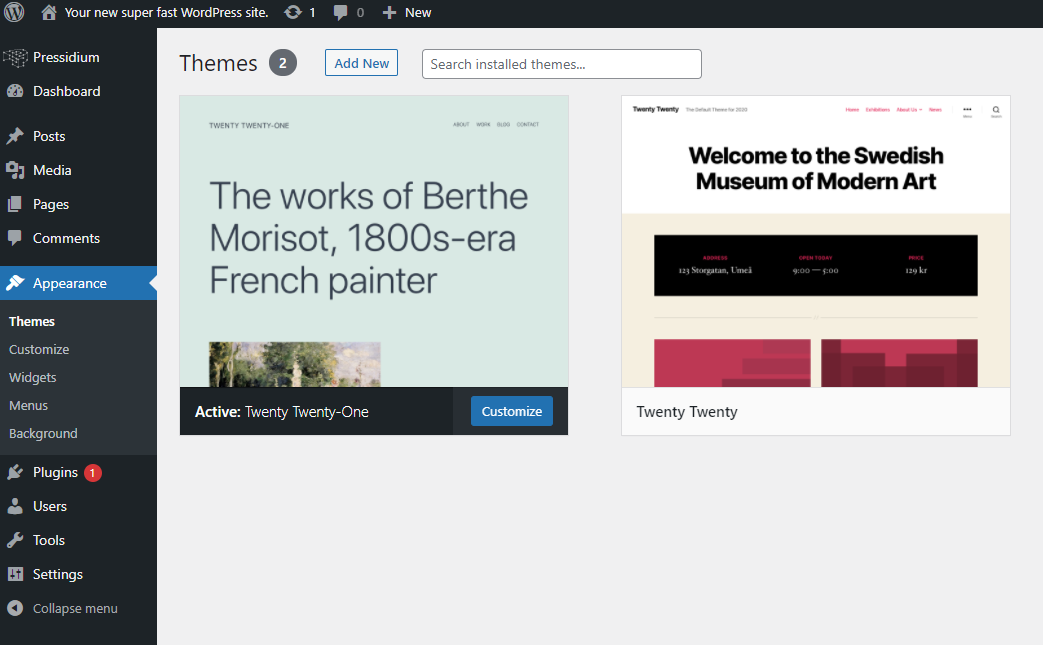1043x645 pixels.
Task: Open the WordPress logo menu
Action: pos(14,12)
